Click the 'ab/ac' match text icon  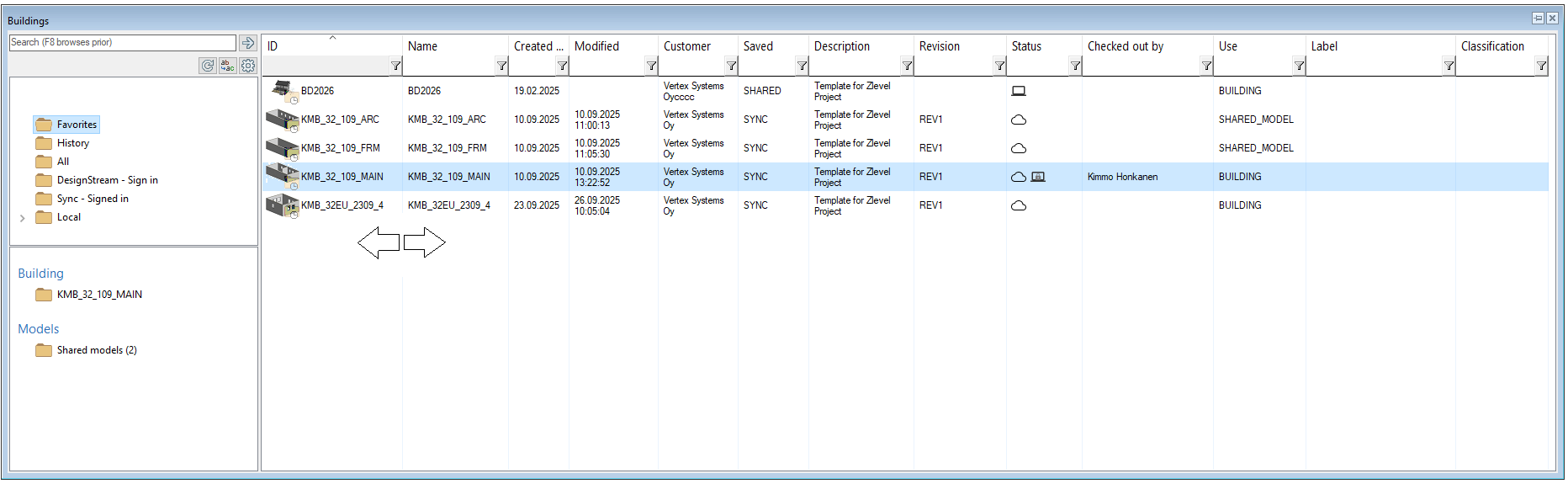pos(227,66)
